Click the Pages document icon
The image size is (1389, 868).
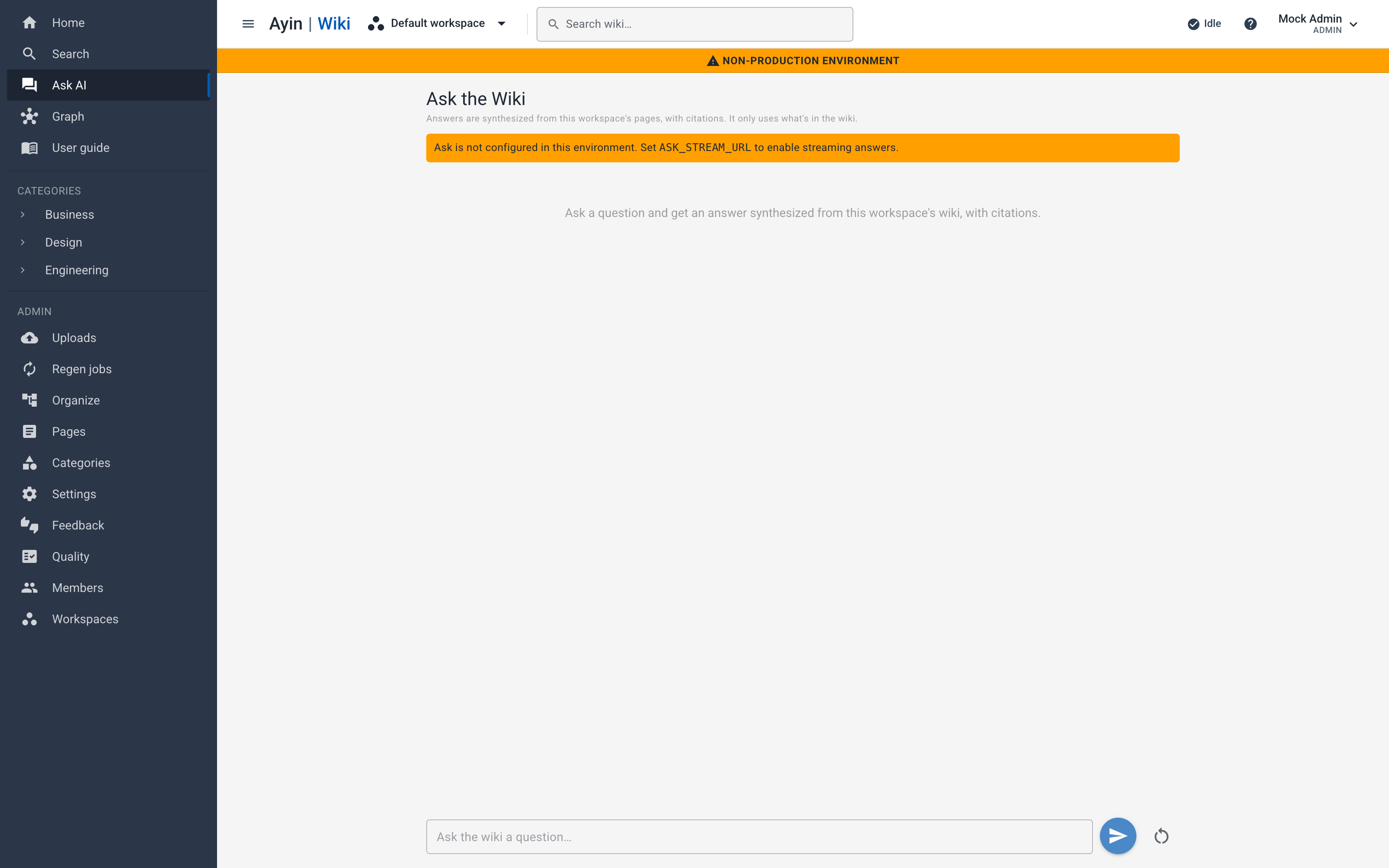(29, 432)
